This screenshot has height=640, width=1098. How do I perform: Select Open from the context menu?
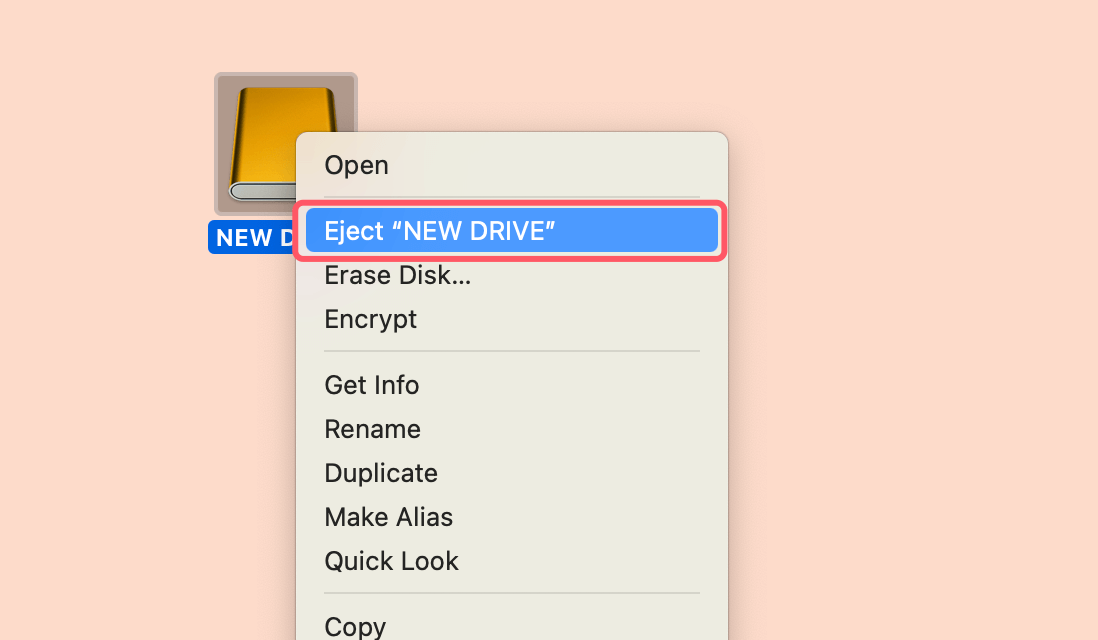[356, 165]
